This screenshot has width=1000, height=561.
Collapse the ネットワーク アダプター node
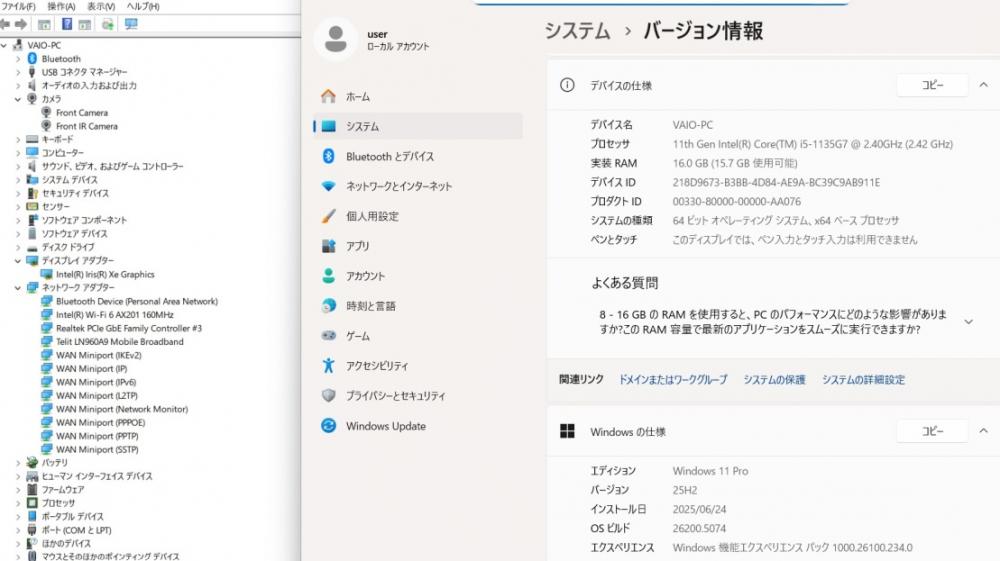coord(18,287)
